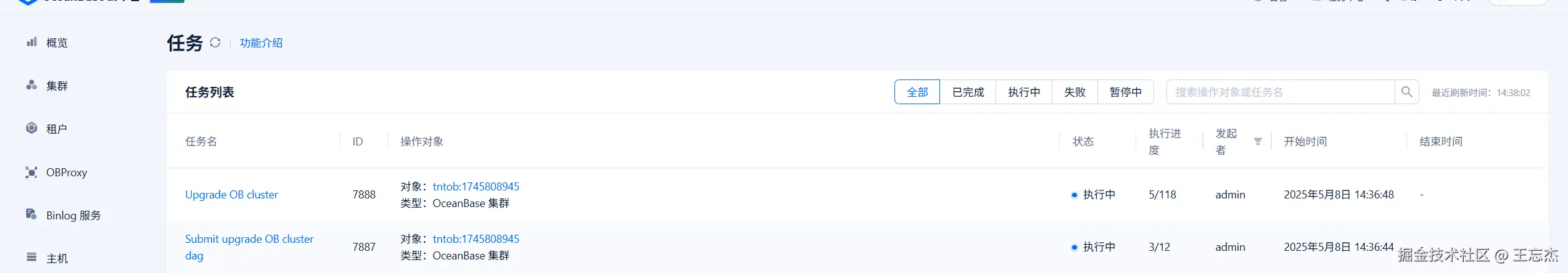Click the search magnifier icon button

1406,92
